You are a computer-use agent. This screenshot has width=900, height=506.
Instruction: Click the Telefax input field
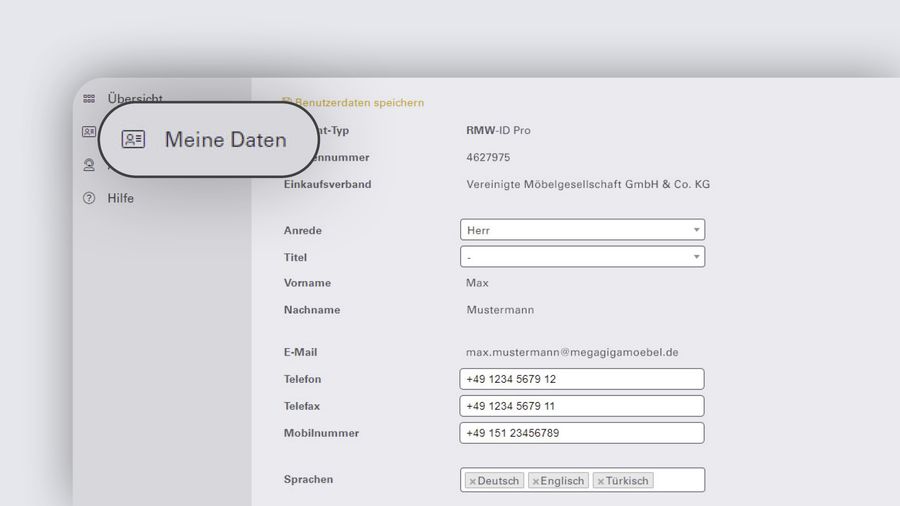[581, 406]
